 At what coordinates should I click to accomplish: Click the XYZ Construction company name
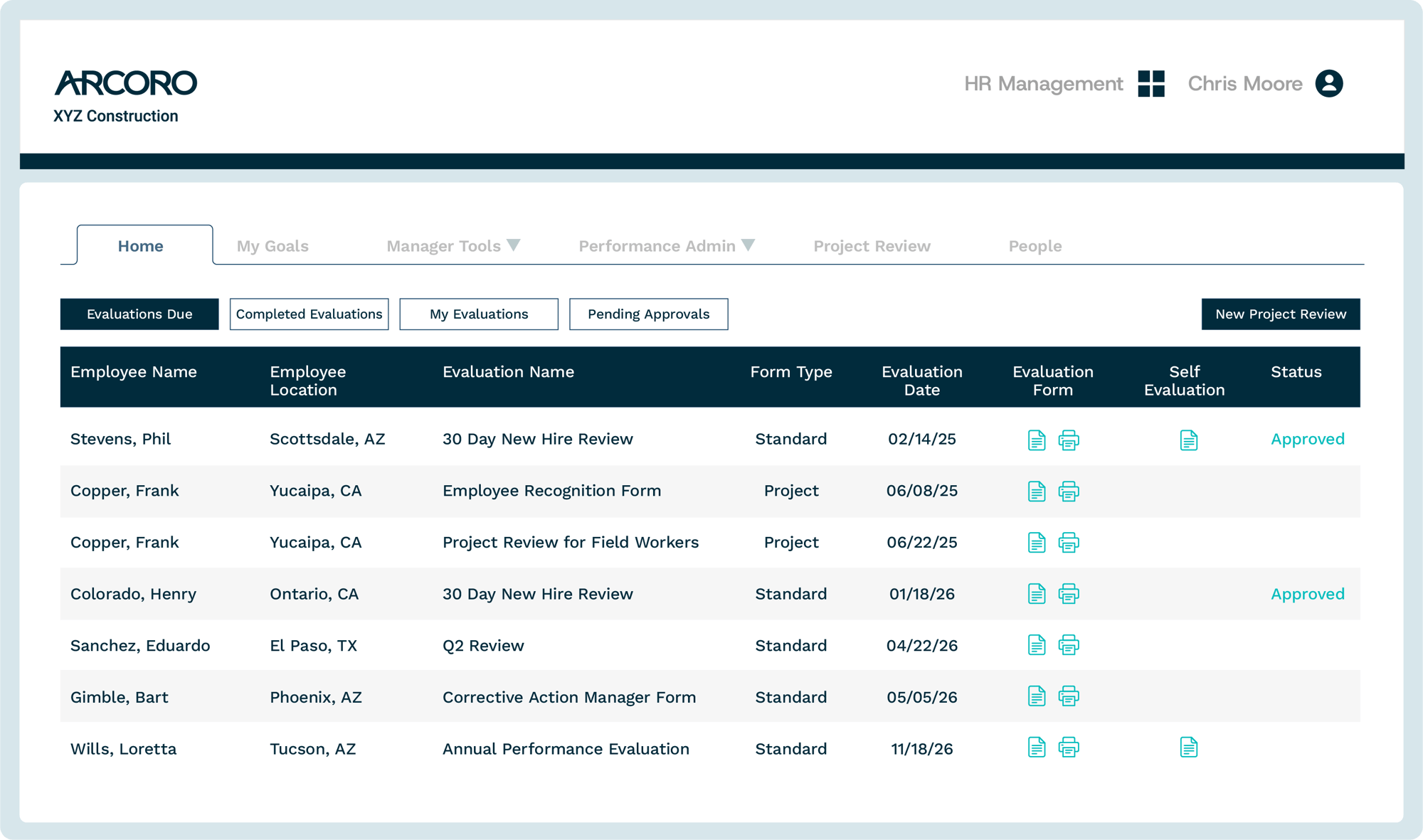pos(115,116)
